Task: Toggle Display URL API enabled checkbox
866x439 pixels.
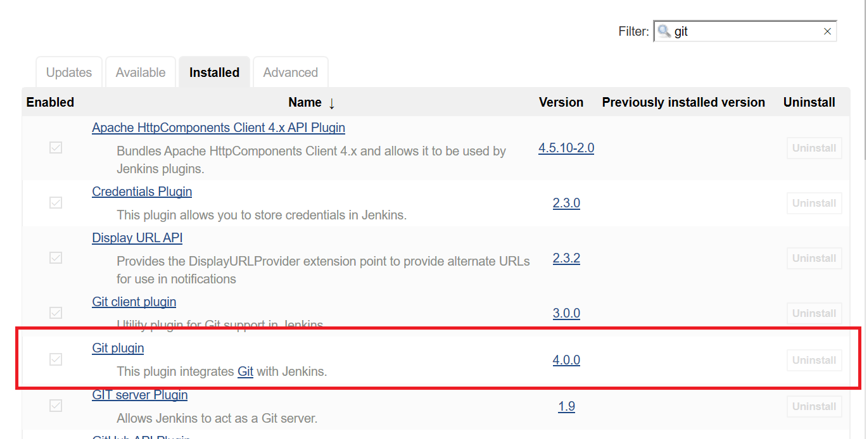Action: (x=56, y=257)
